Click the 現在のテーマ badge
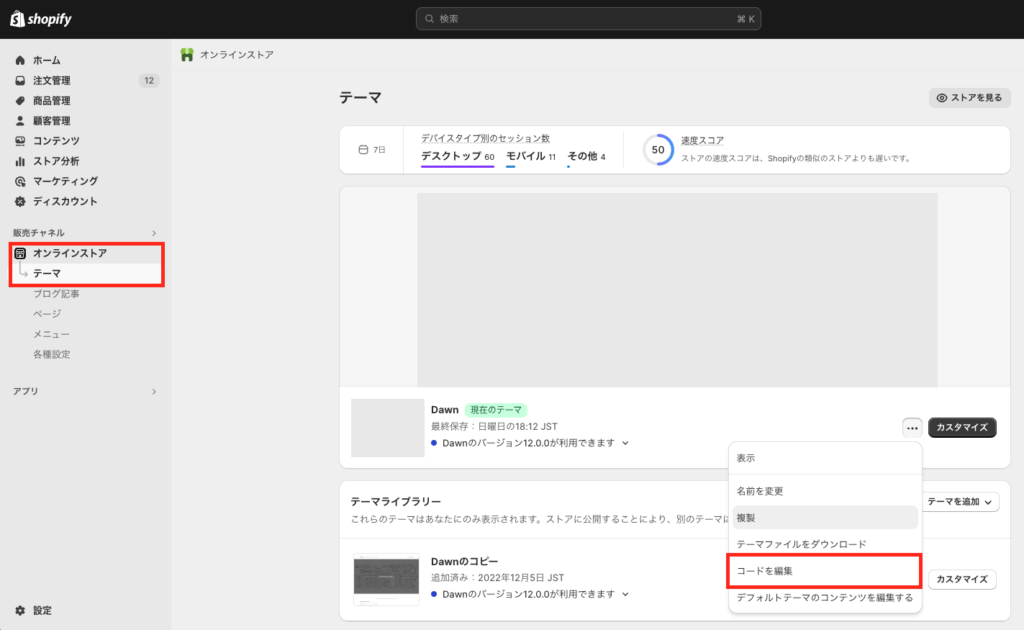The width and height of the screenshot is (1024, 630). tap(496, 410)
